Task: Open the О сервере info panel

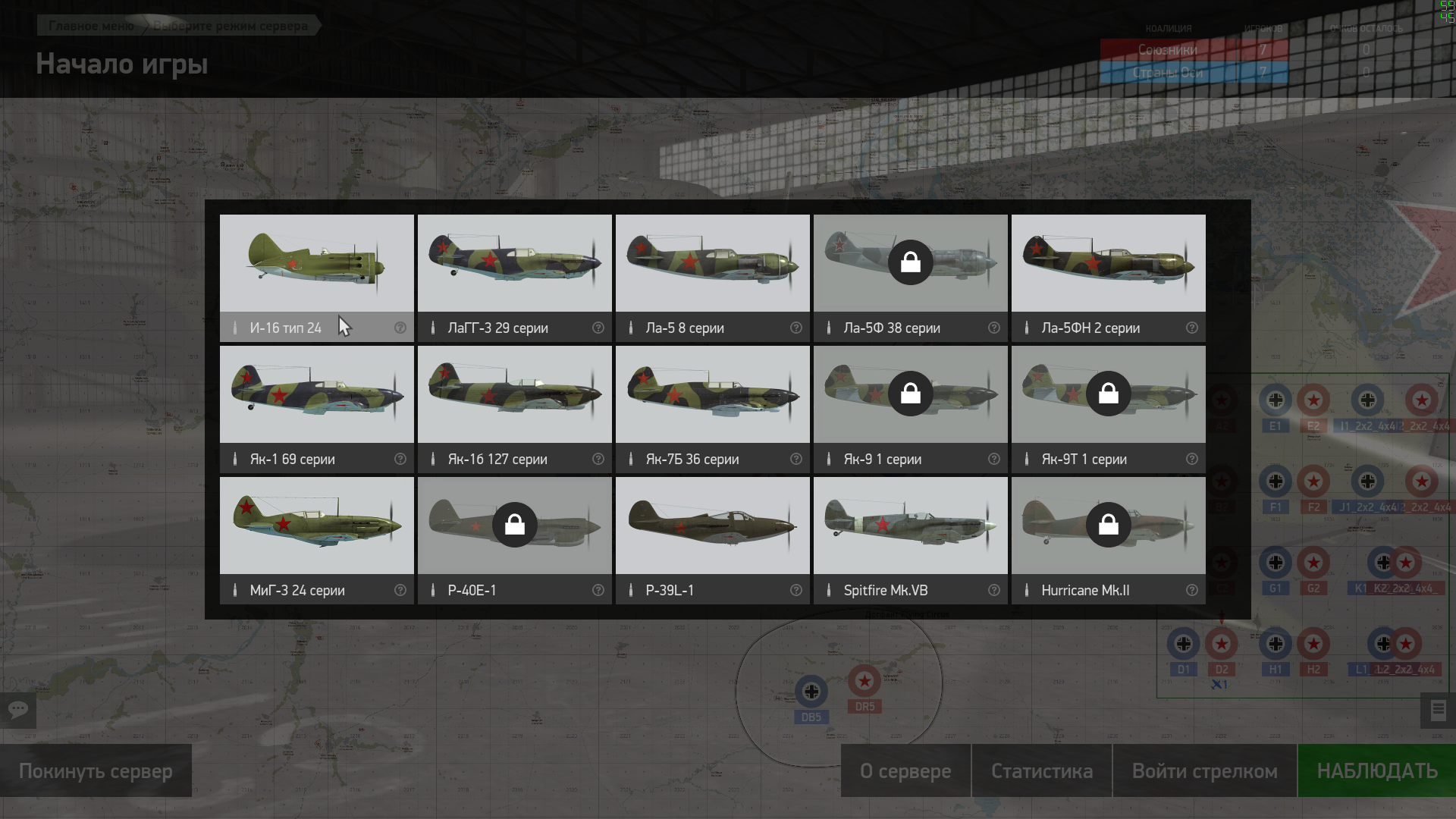Action: [x=905, y=770]
